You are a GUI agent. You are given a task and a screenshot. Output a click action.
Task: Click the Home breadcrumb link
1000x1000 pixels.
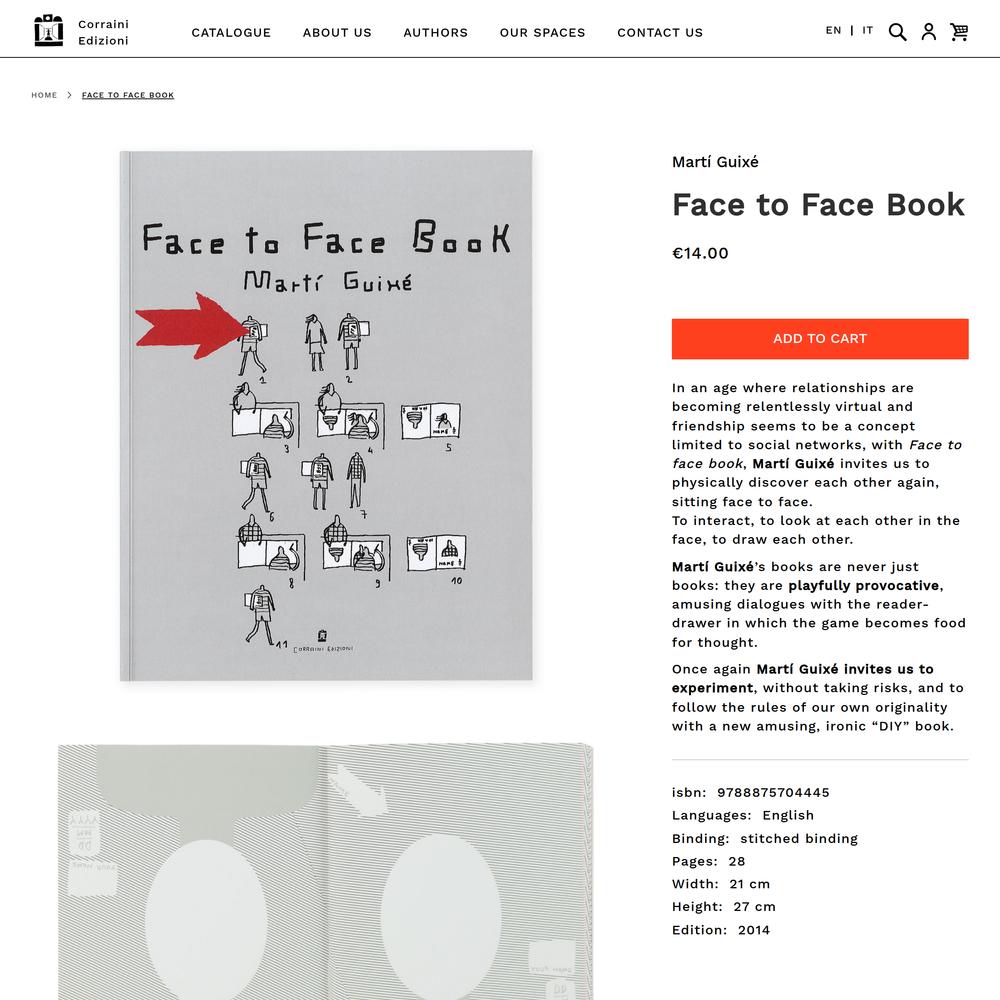coord(44,95)
